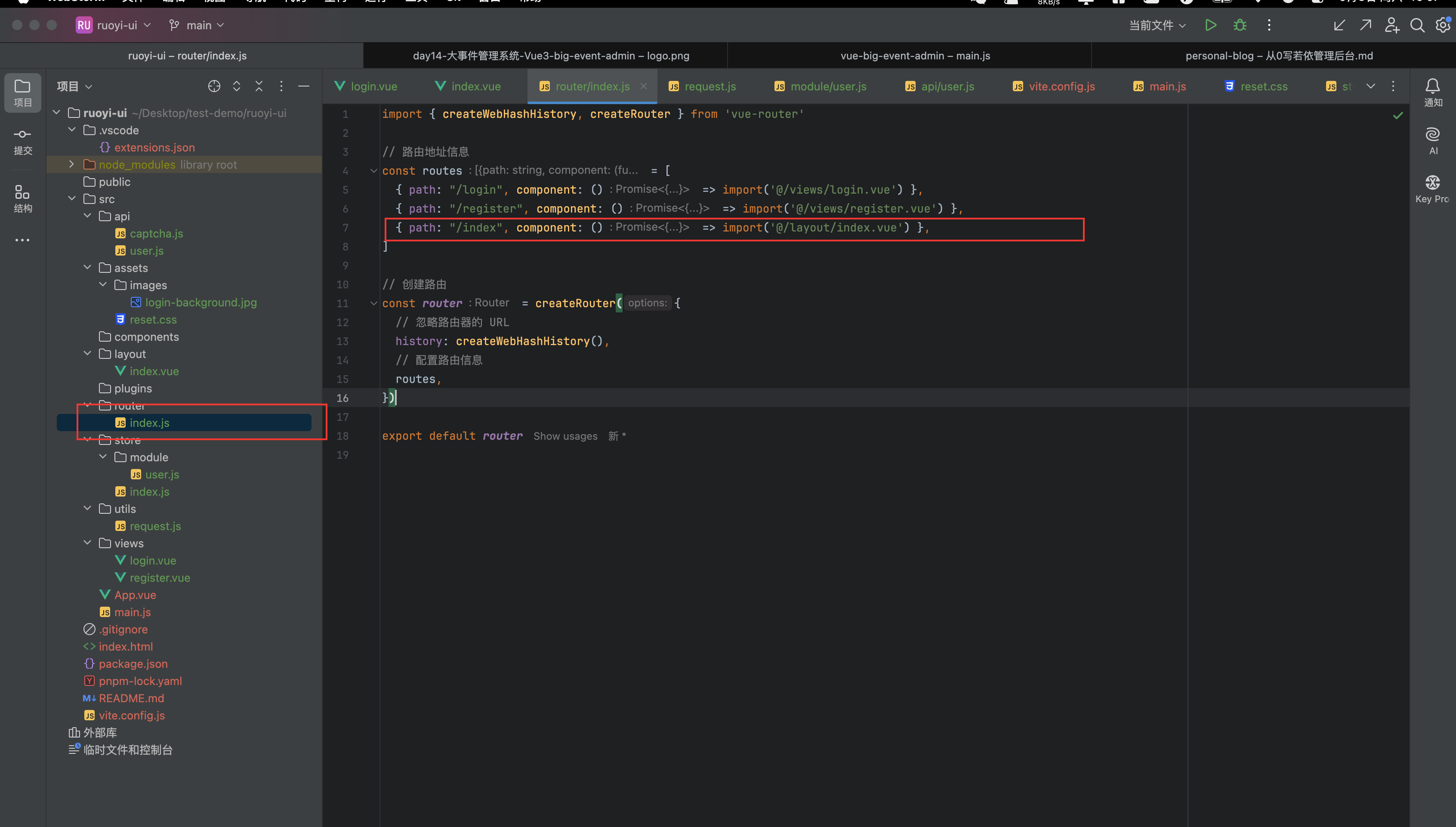Switch to the main.js editor tab

pyautogui.click(x=1160, y=86)
